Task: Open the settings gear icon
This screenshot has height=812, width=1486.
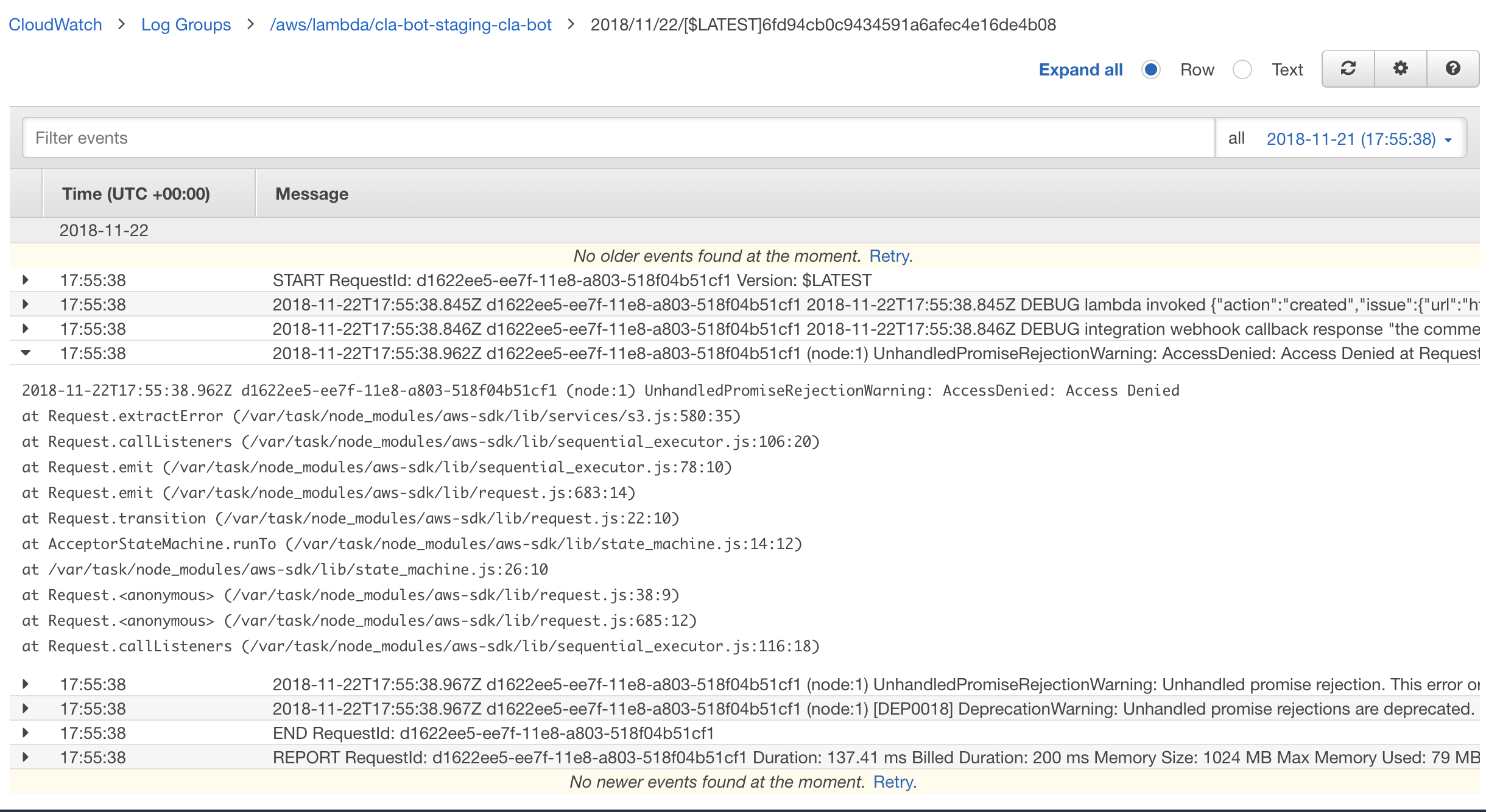Action: (x=1400, y=69)
